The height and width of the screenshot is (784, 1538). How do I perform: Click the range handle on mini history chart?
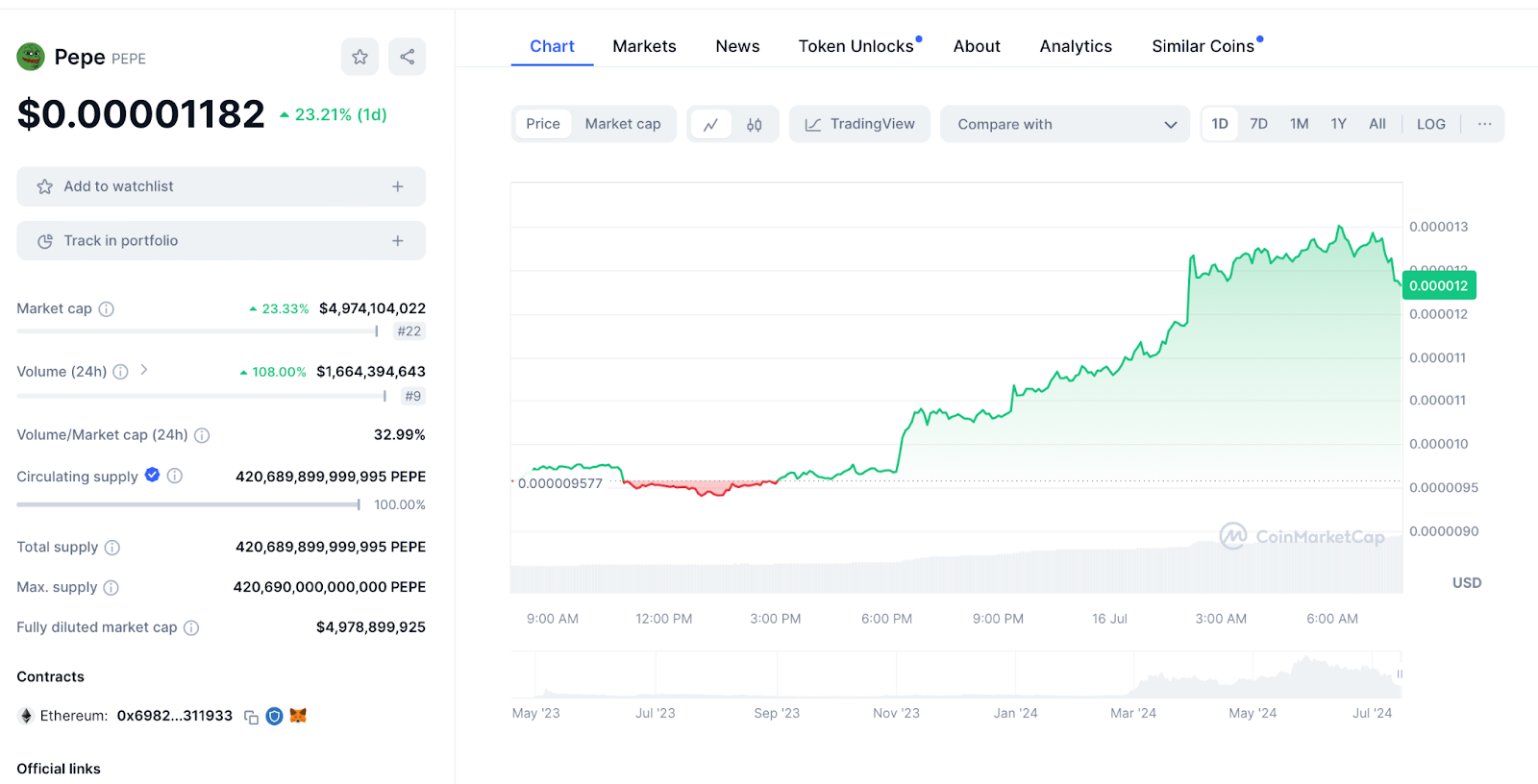click(x=1400, y=674)
